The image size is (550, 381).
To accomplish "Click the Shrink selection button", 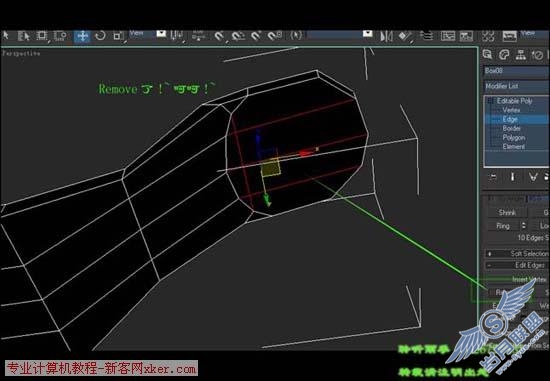I will (x=507, y=212).
